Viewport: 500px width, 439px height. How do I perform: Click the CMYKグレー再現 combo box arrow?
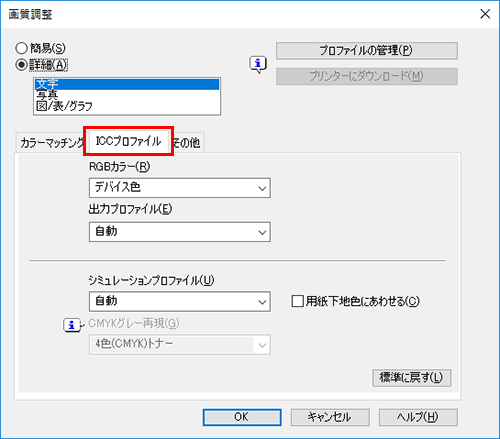coord(262,345)
